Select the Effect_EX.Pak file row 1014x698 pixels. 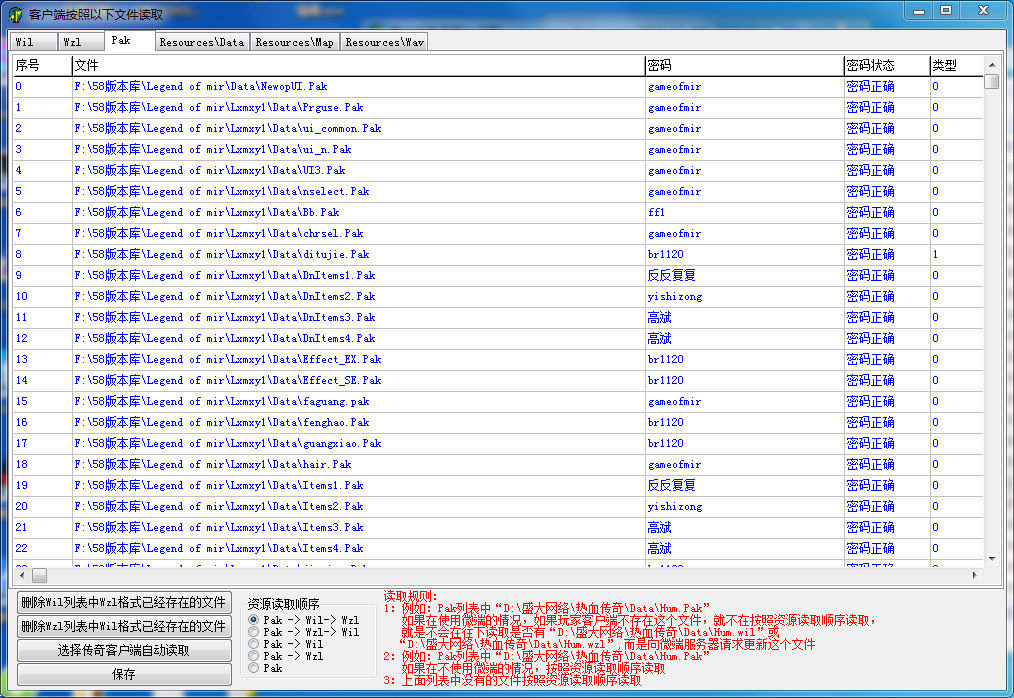[x=498, y=359]
